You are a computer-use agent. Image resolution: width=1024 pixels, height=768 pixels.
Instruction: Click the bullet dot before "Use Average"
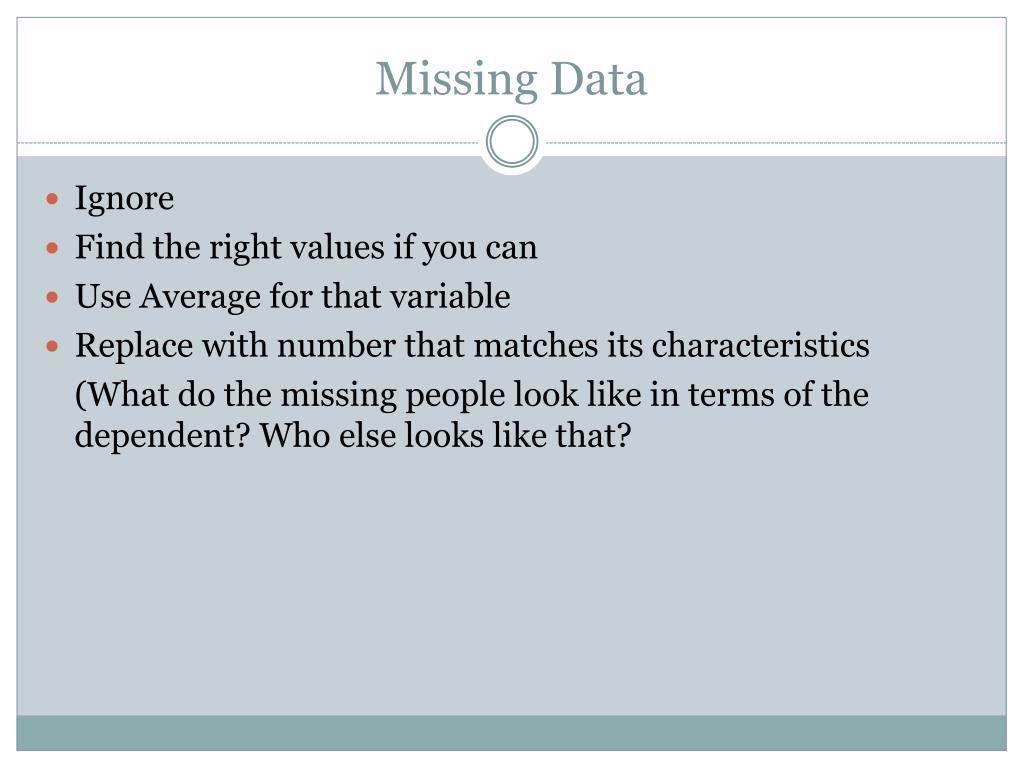point(53,297)
